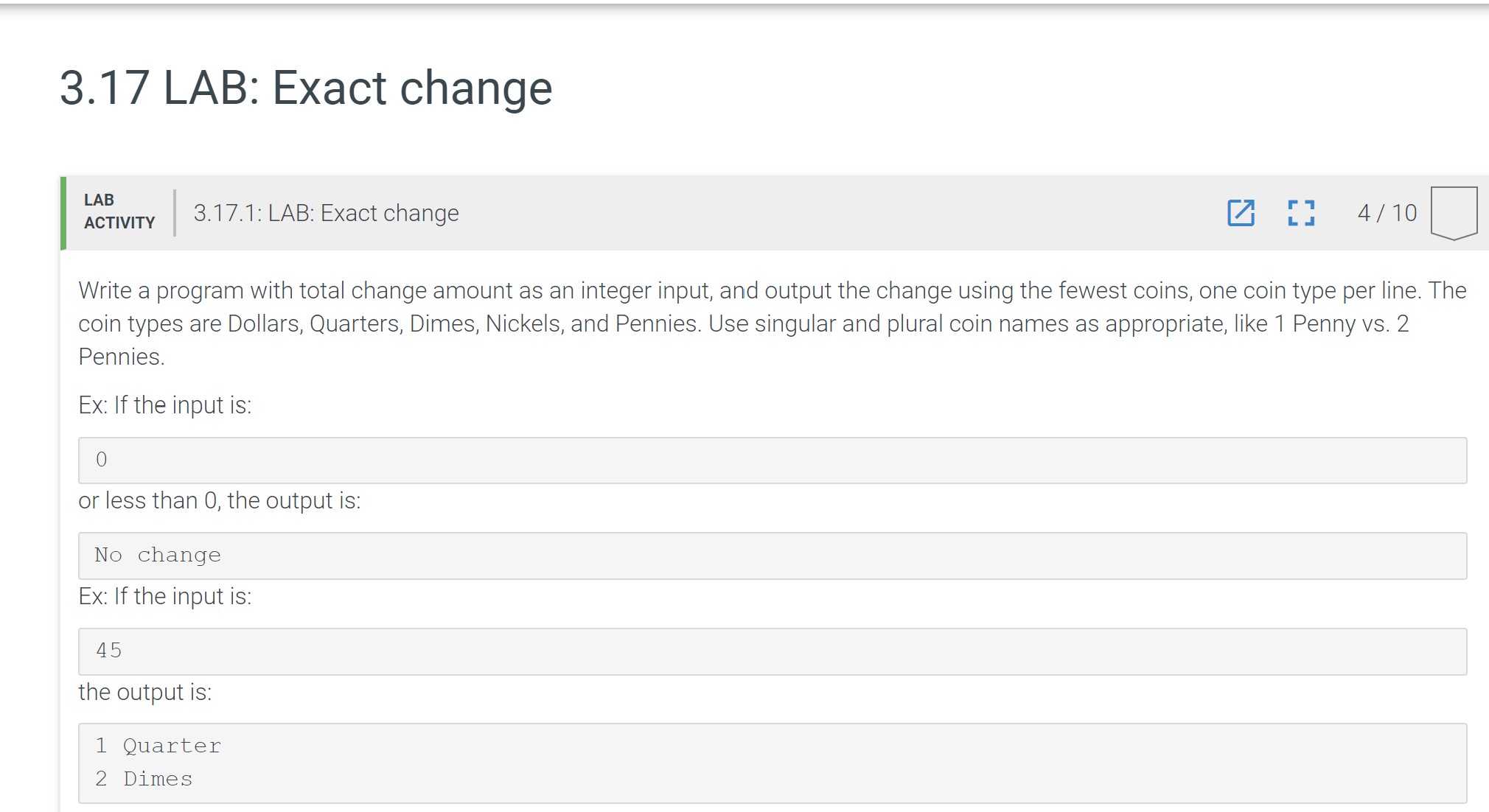Viewport: 1489px width, 812px height.
Task: Click the 3.17 LAB: Exact change heading
Action: 305,87
